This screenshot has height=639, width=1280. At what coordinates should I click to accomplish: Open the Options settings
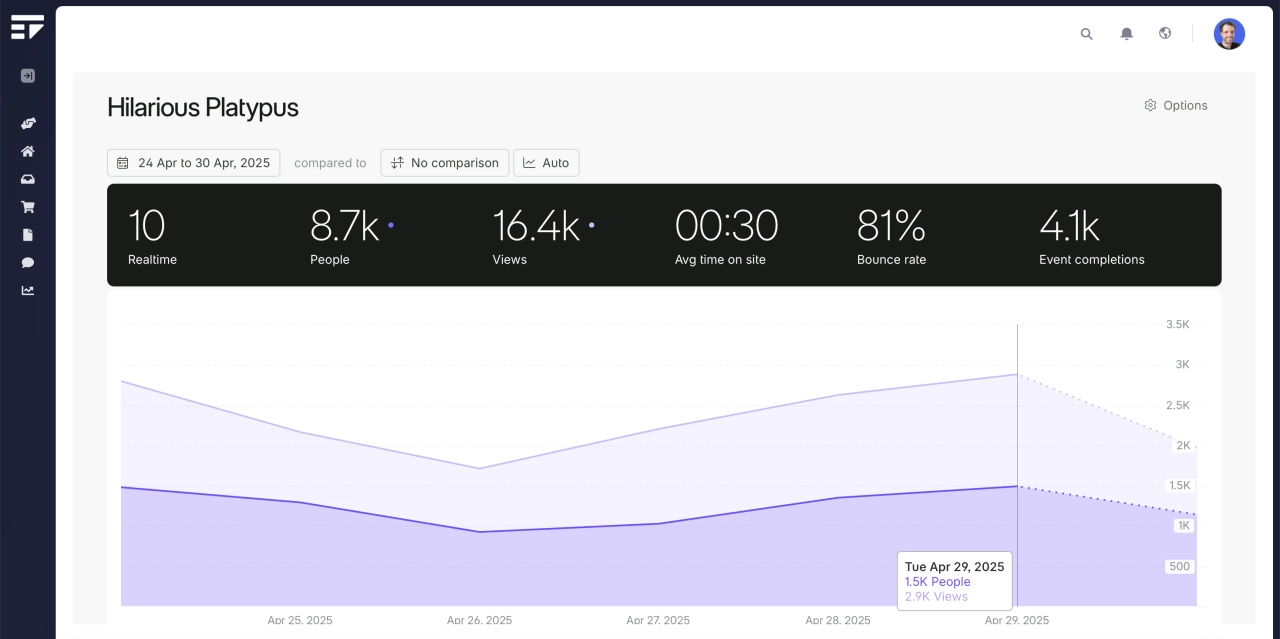[x=1176, y=105]
